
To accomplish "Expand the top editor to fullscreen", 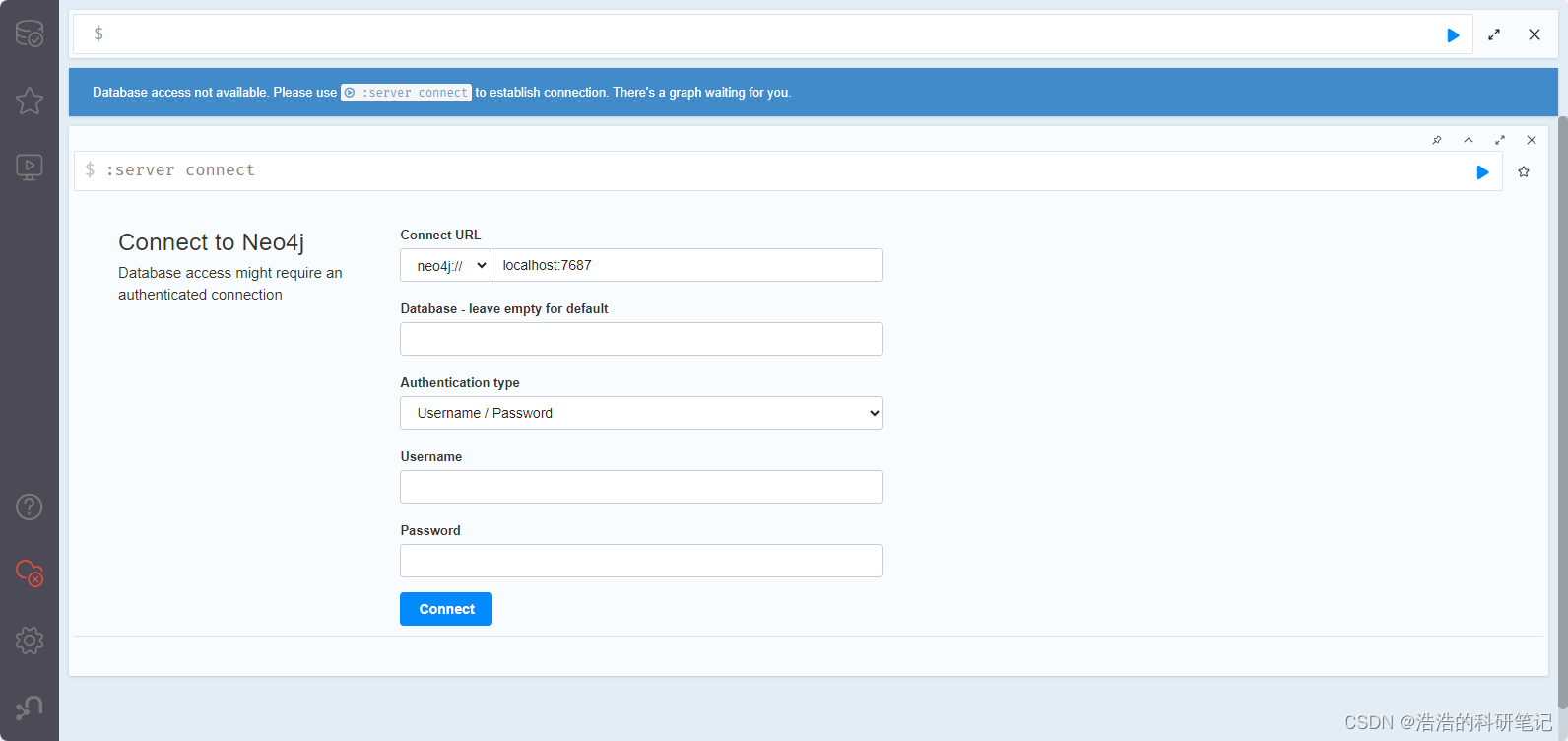I will pyautogui.click(x=1494, y=34).
